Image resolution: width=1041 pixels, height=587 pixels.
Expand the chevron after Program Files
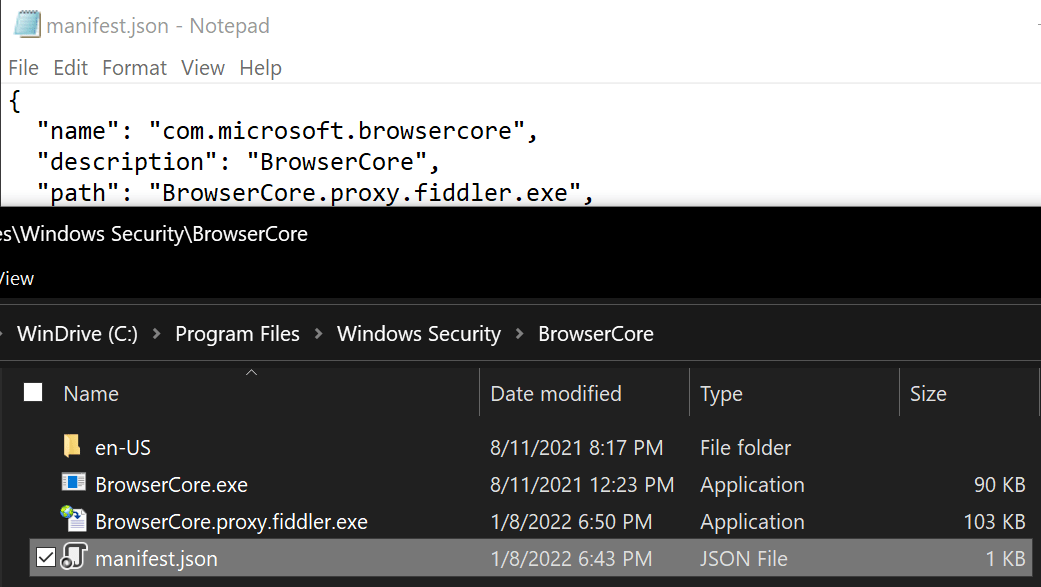pyautogui.click(x=319, y=334)
